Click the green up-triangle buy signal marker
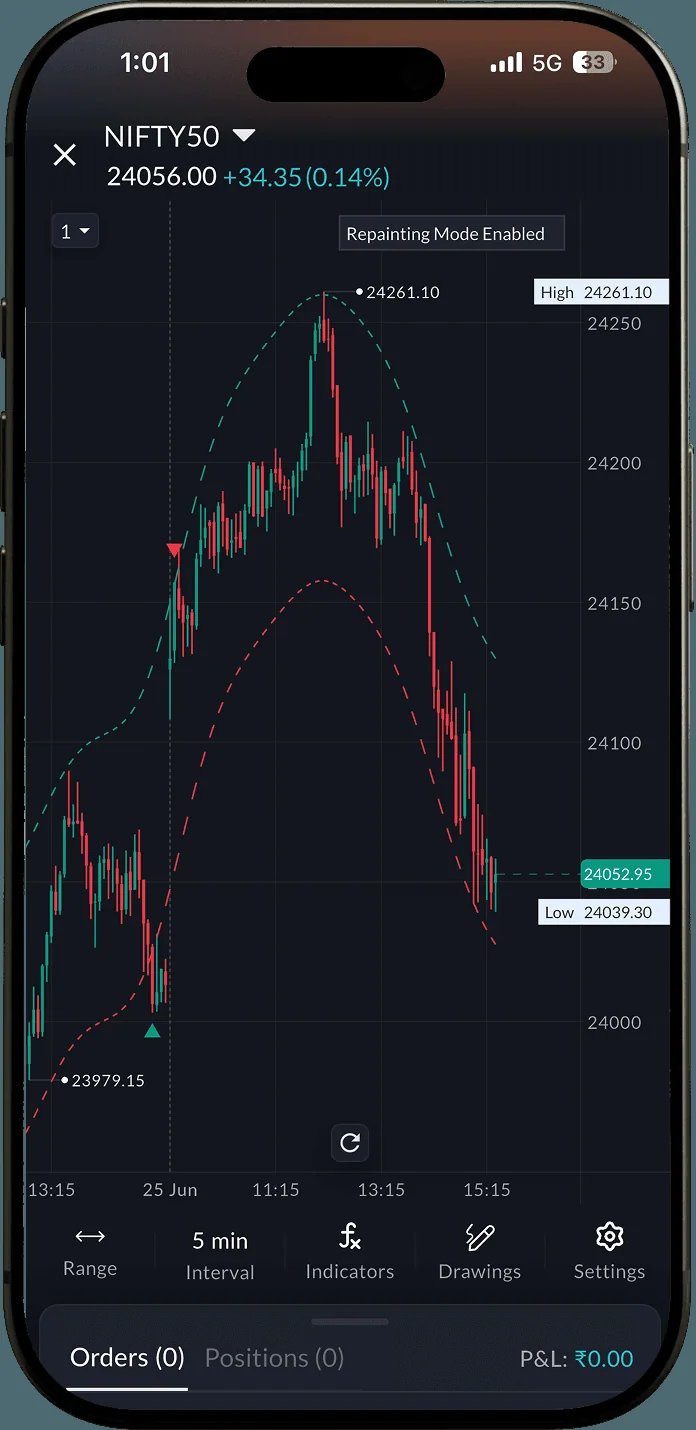696x1430 pixels. pos(152,1031)
